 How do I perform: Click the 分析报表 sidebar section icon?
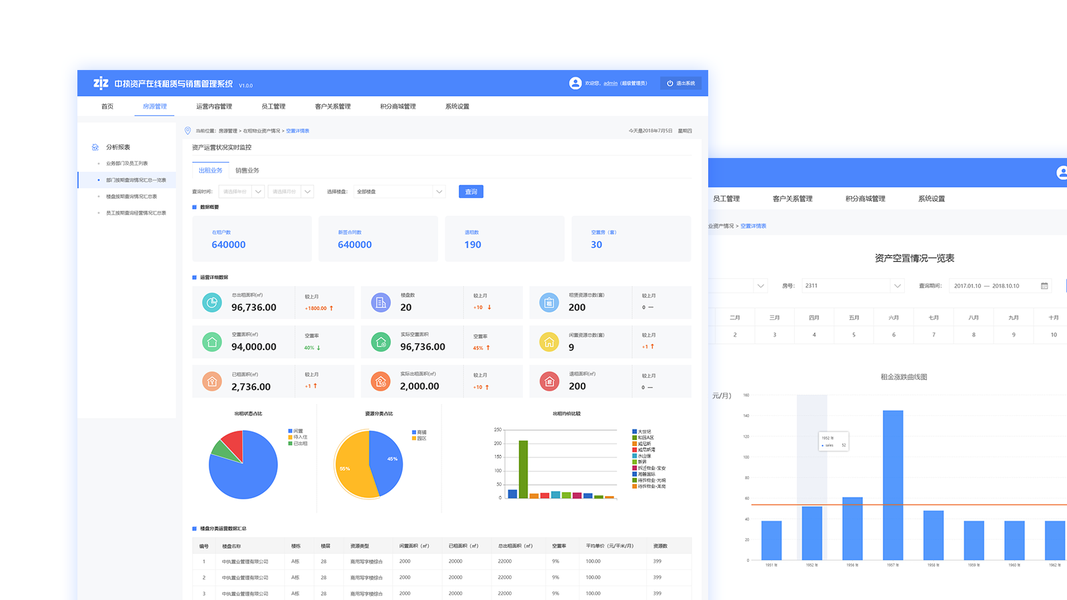tap(95, 147)
